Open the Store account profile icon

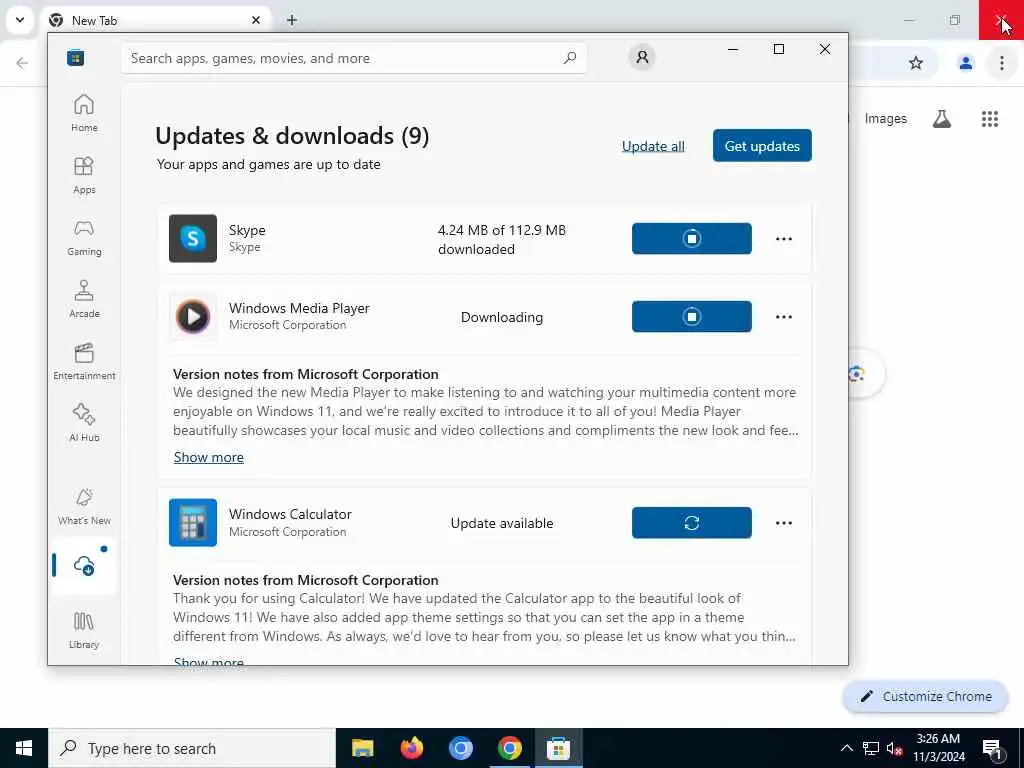coord(642,57)
